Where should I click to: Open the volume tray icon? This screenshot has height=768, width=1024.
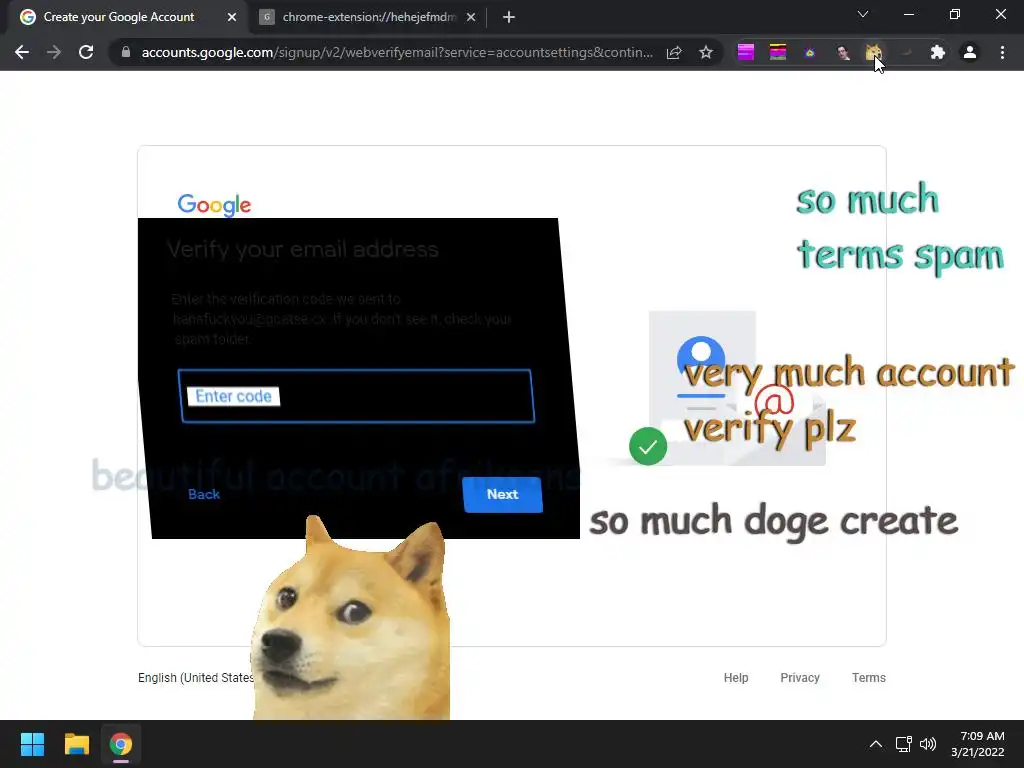928,744
